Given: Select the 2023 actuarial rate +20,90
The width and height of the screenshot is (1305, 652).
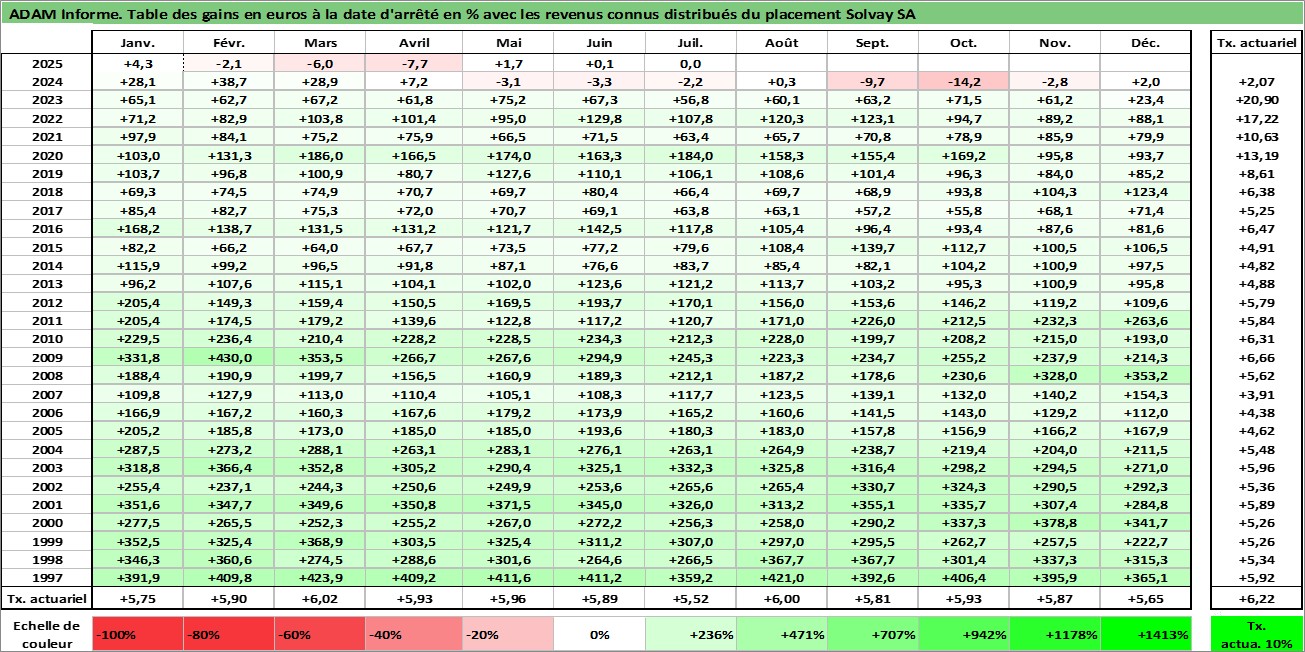Looking at the screenshot, I should pos(1257,100).
